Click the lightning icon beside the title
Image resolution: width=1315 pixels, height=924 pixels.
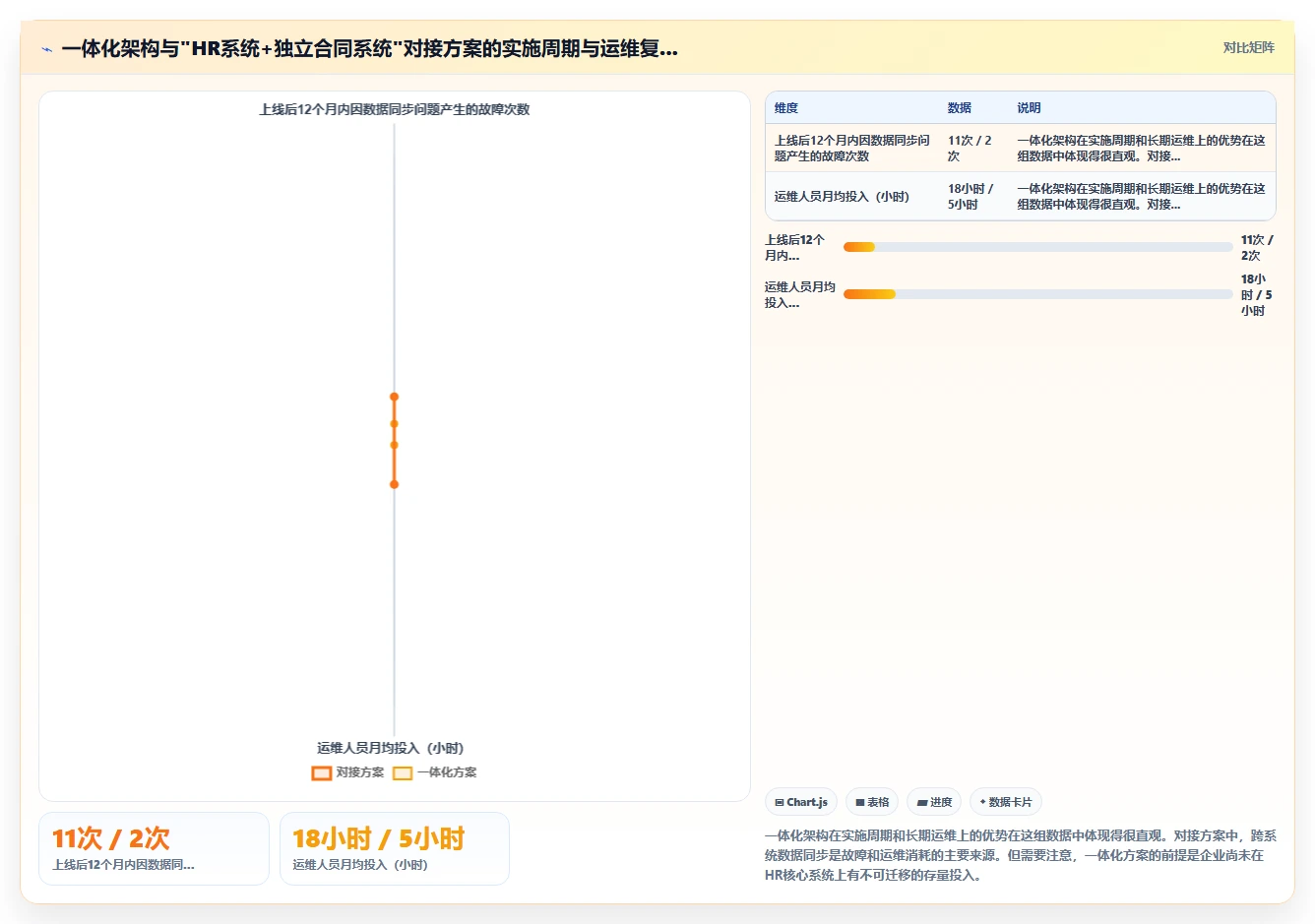tap(46, 49)
